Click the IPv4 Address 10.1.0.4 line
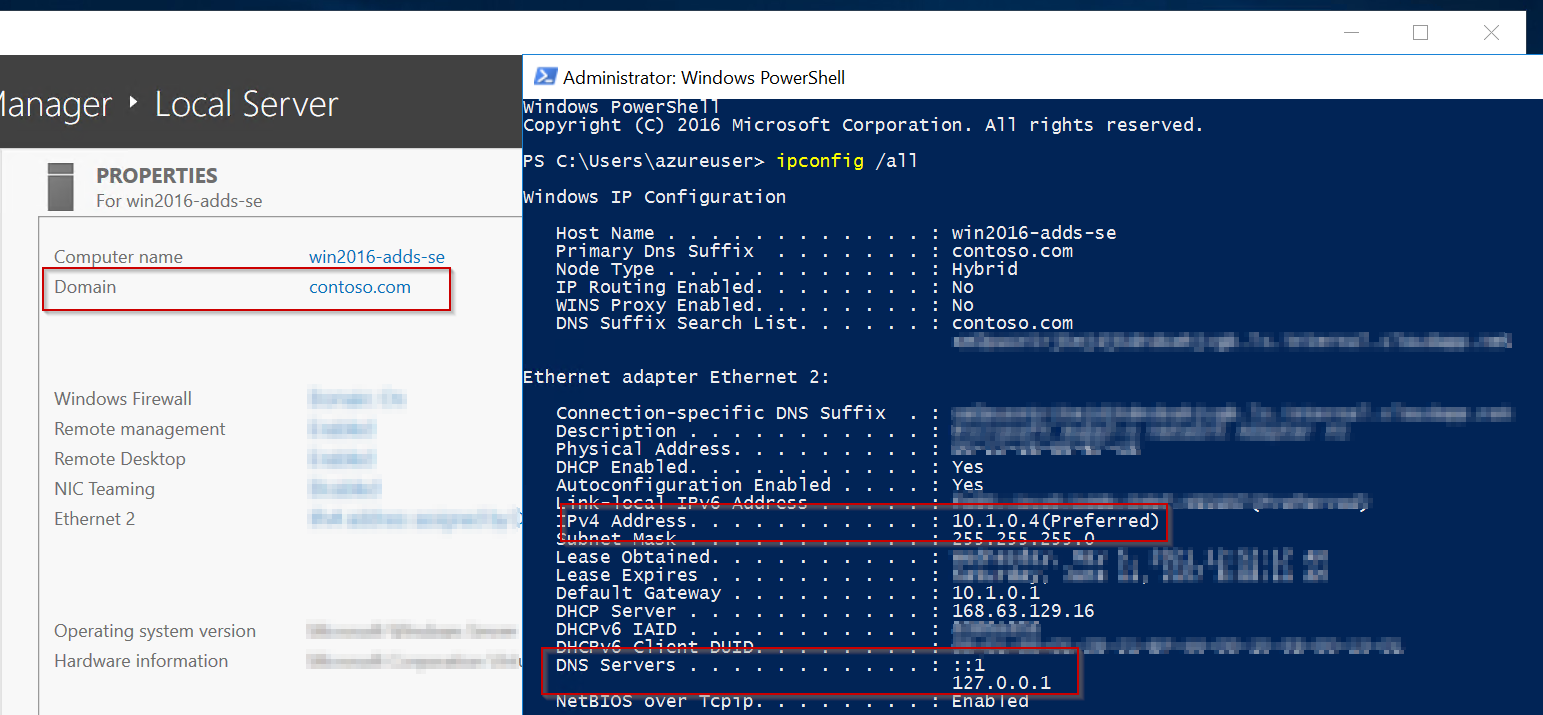The height and width of the screenshot is (715, 1543). (x=858, y=521)
